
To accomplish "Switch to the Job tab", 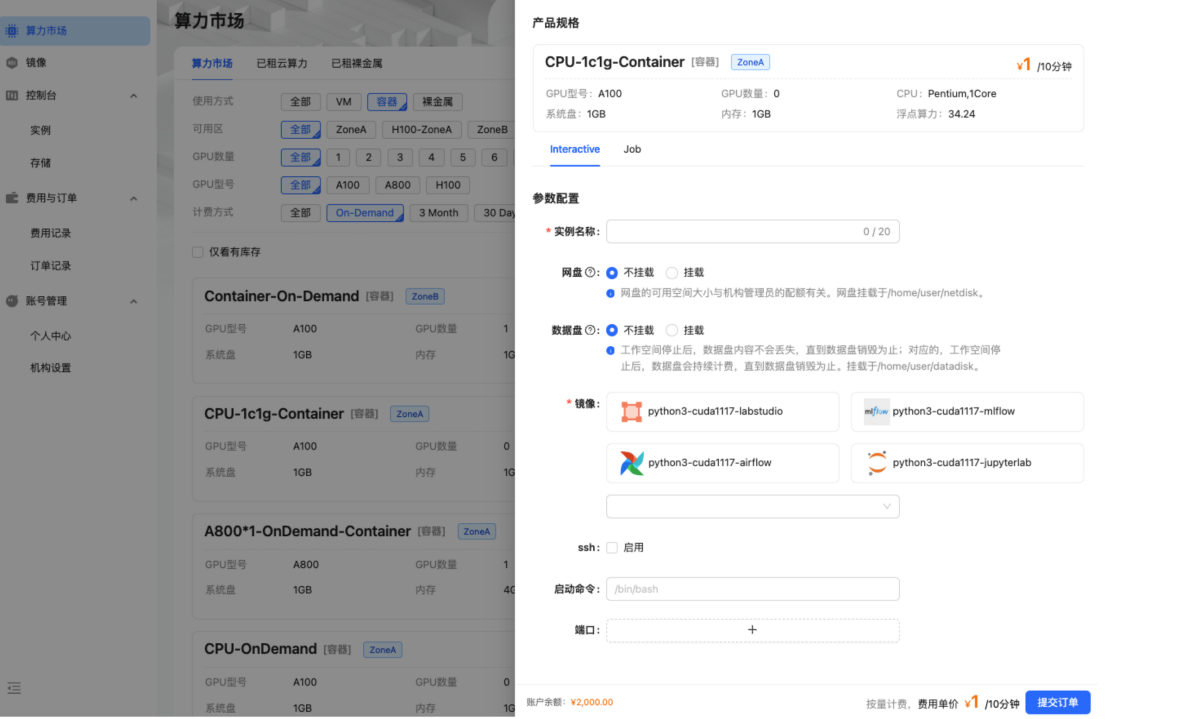I will 632,149.
